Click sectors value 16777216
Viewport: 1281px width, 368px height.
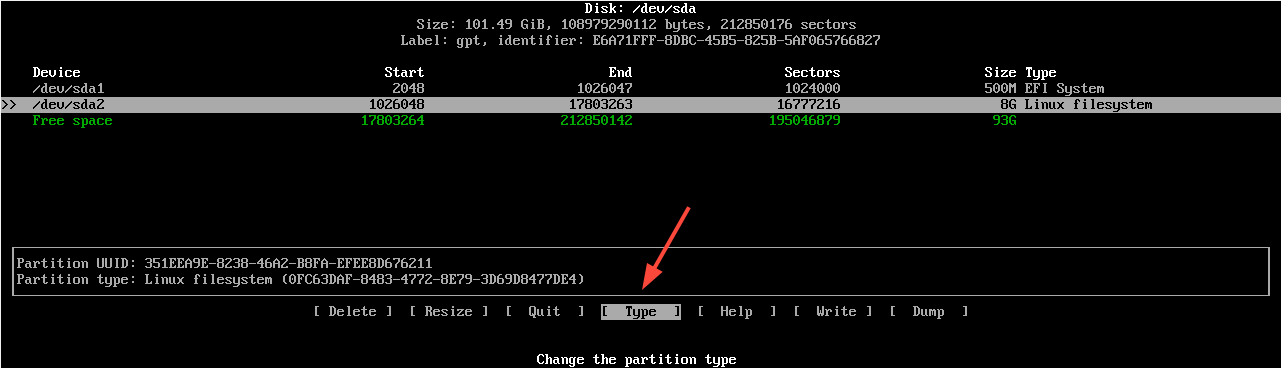coord(808,105)
